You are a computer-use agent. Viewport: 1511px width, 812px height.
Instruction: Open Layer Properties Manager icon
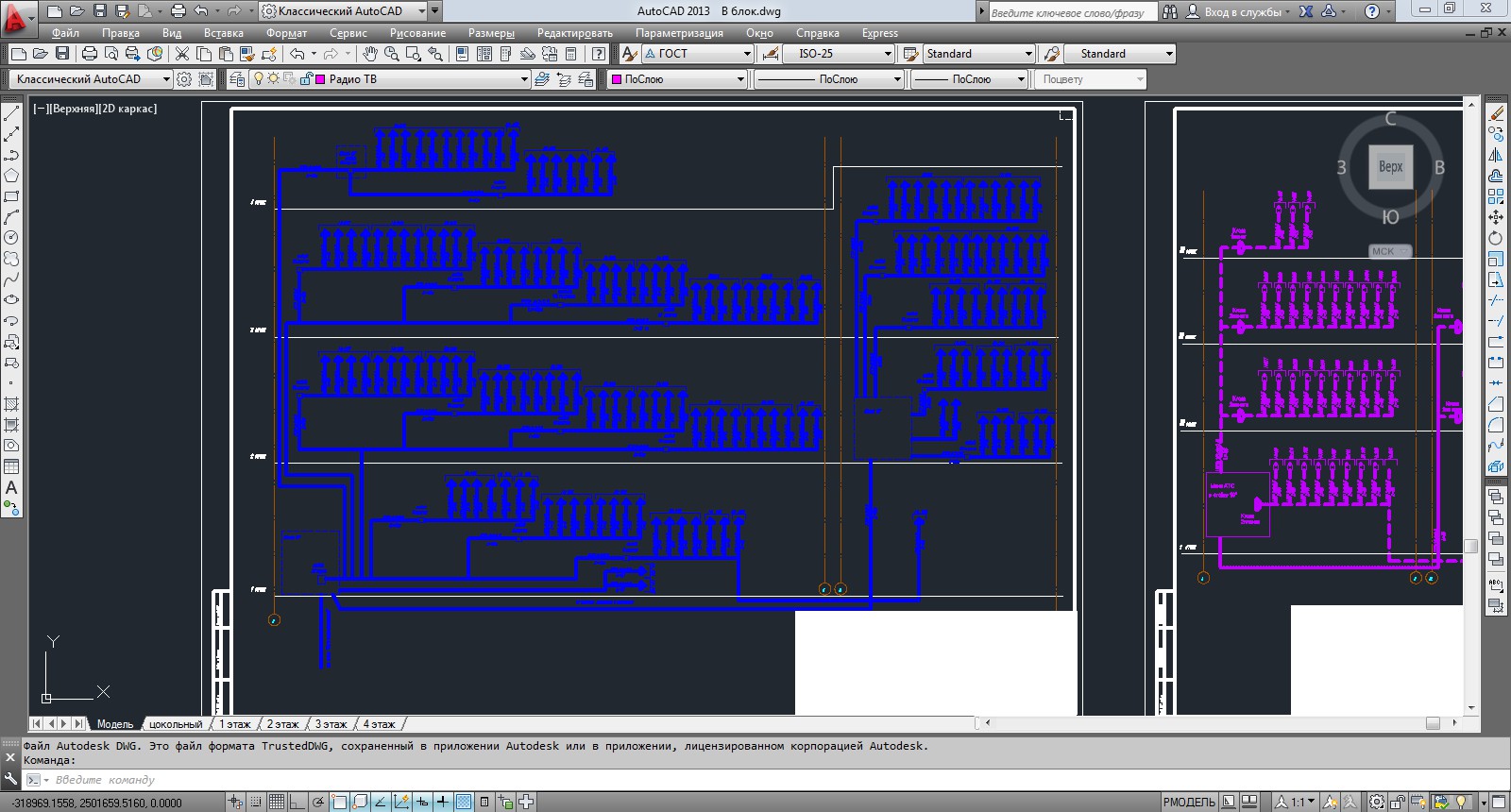pyautogui.click(x=236, y=79)
